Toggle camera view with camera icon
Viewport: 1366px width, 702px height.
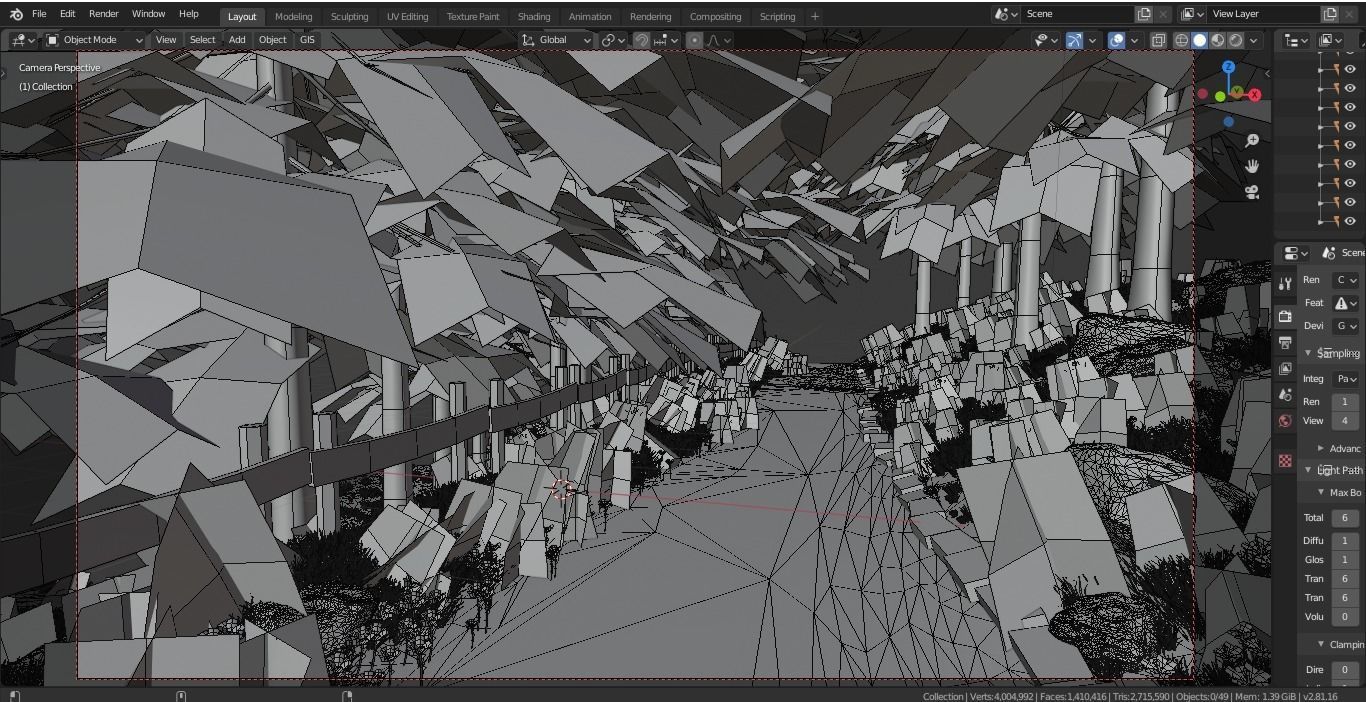click(x=1251, y=192)
